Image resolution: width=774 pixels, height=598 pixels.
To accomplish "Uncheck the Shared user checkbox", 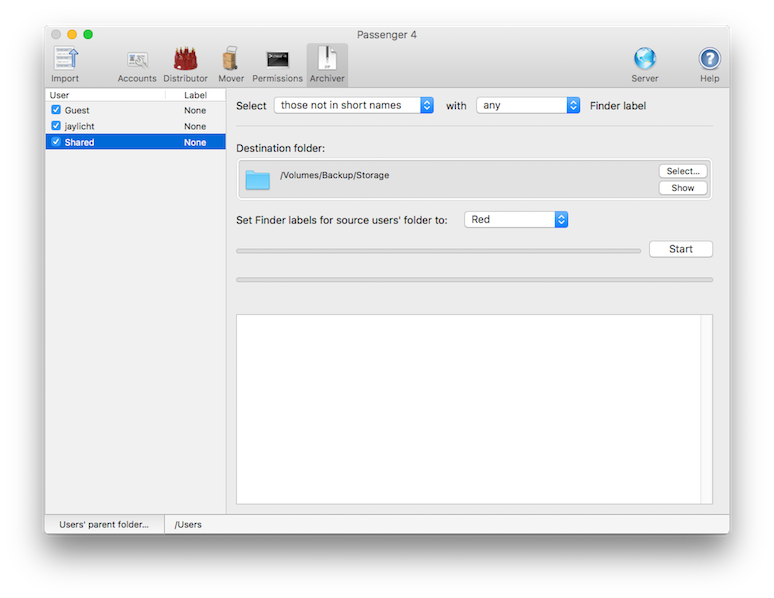I will point(56,142).
